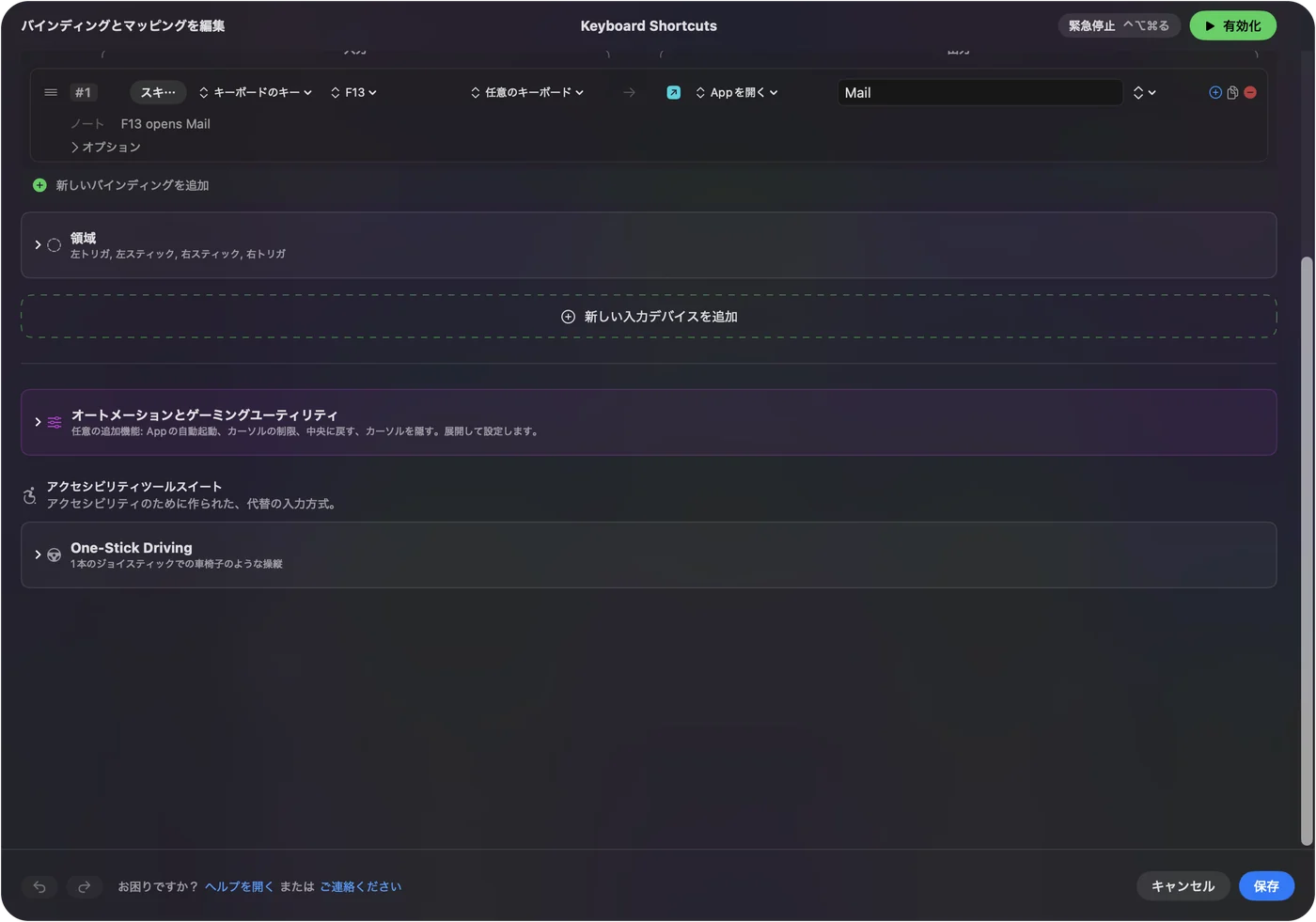
Task: Click the Mail app name field
Action: 980,92
